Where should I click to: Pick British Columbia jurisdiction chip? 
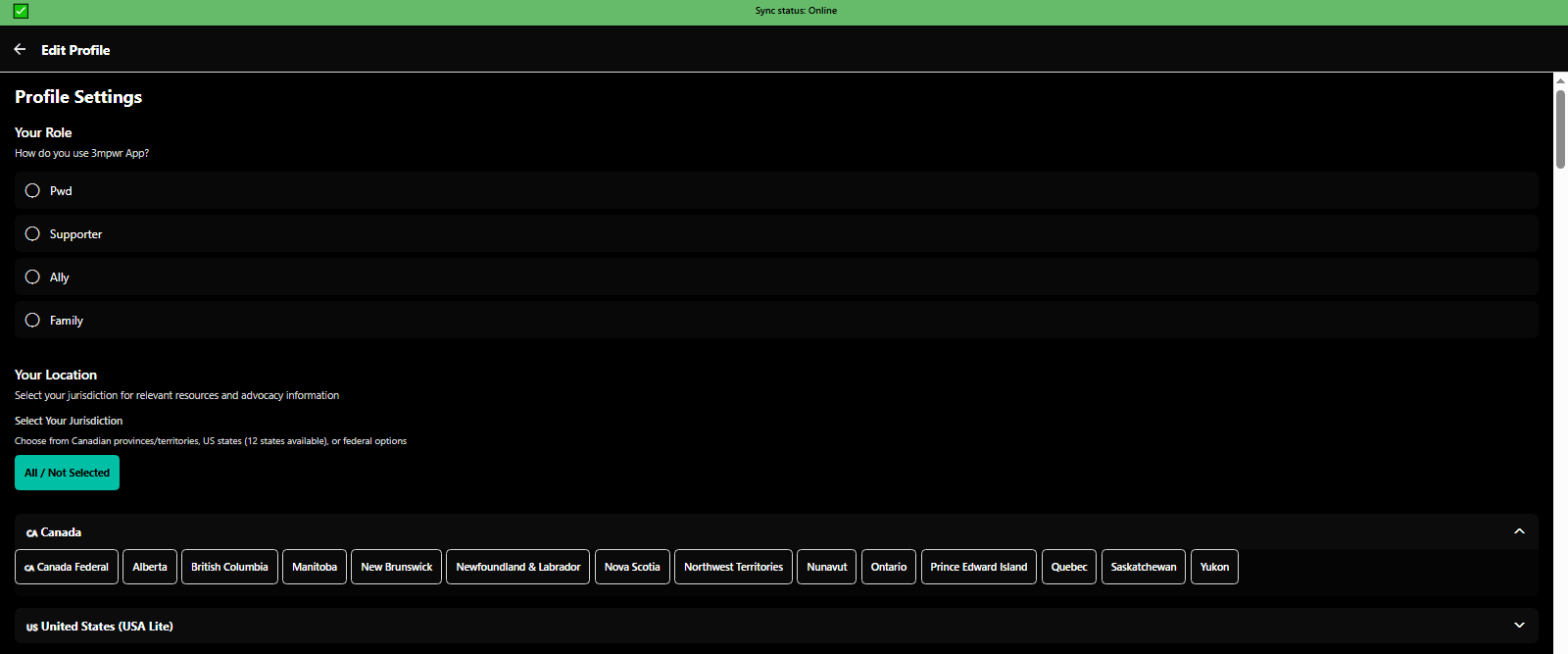(x=229, y=567)
